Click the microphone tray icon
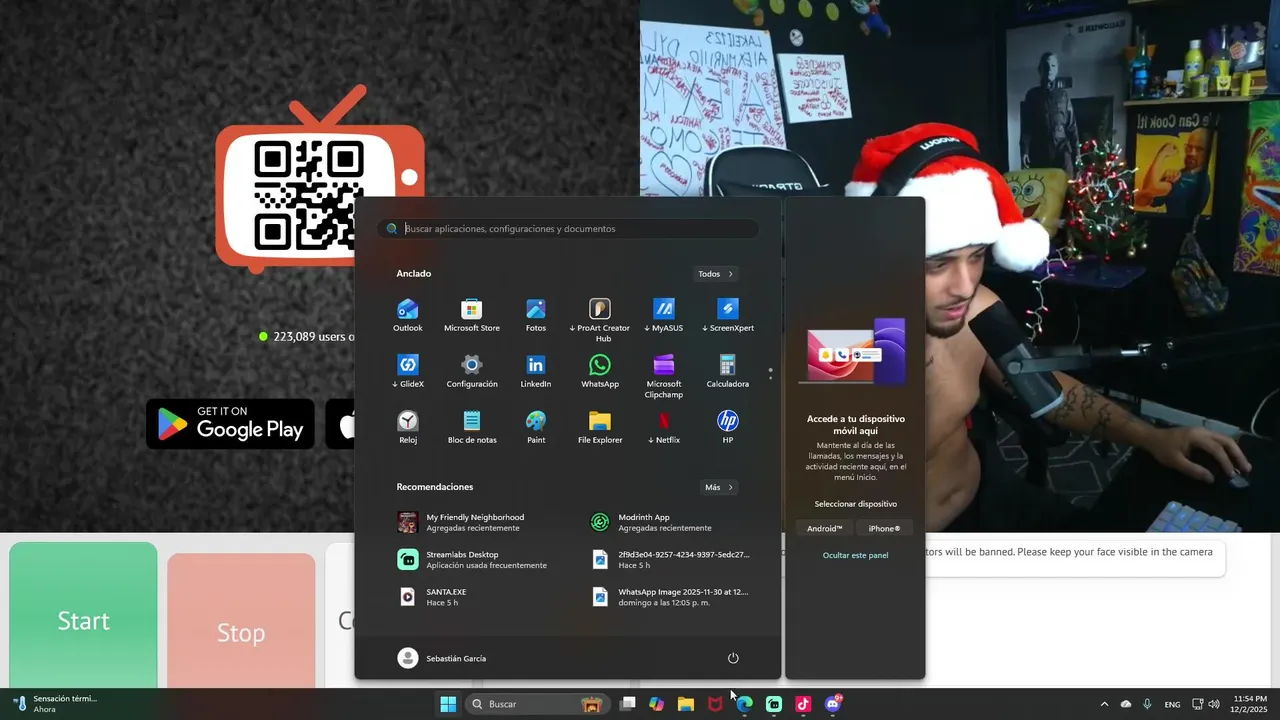1280x720 pixels. [1147, 704]
